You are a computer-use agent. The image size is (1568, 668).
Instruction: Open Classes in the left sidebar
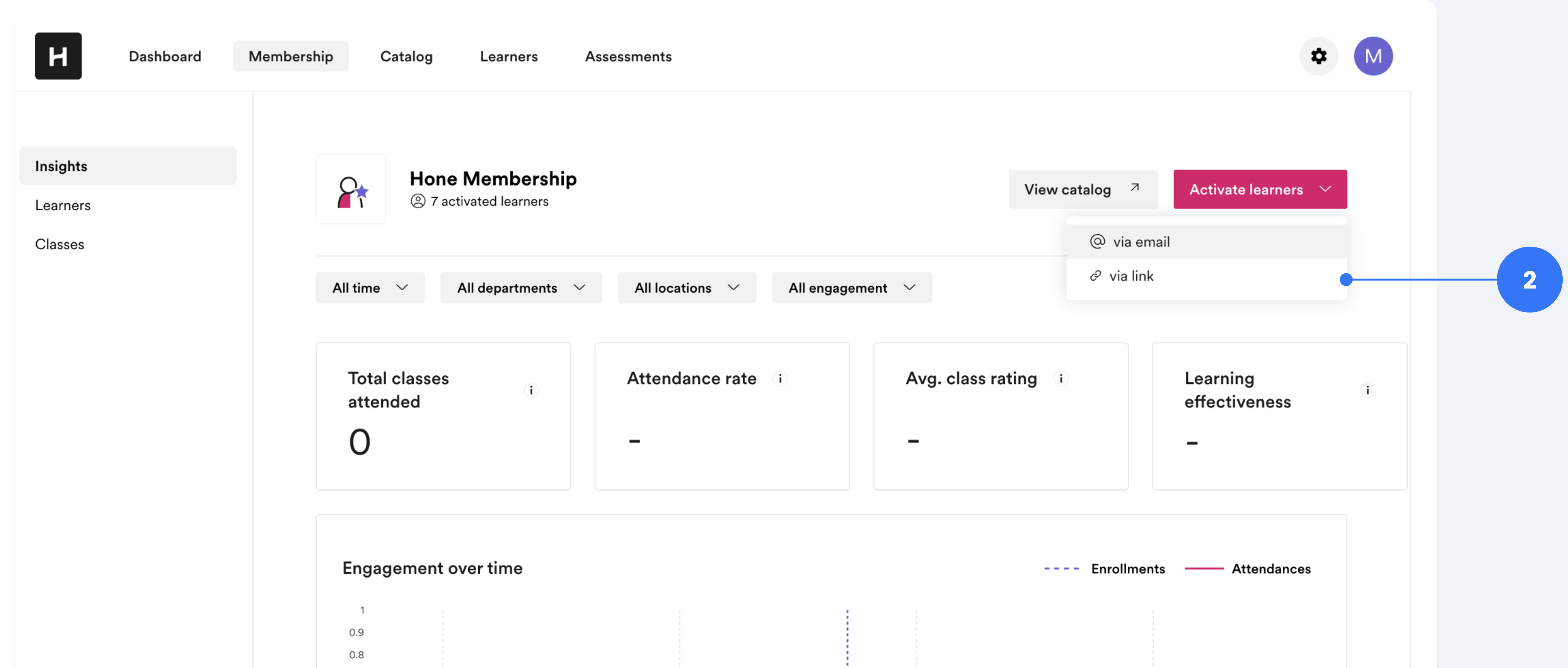[x=59, y=244]
